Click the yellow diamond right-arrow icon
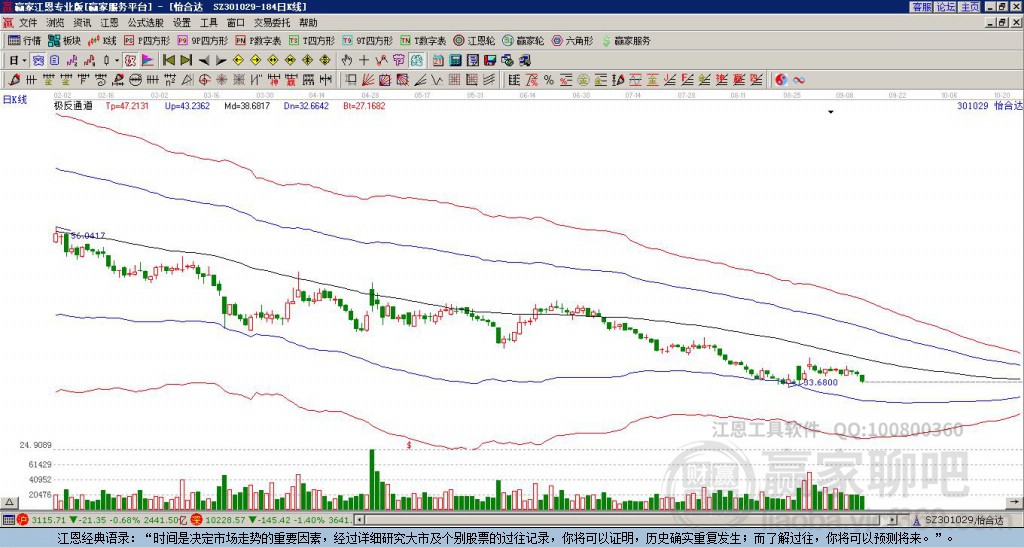The height and width of the screenshot is (548, 1024). click(x=255, y=61)
